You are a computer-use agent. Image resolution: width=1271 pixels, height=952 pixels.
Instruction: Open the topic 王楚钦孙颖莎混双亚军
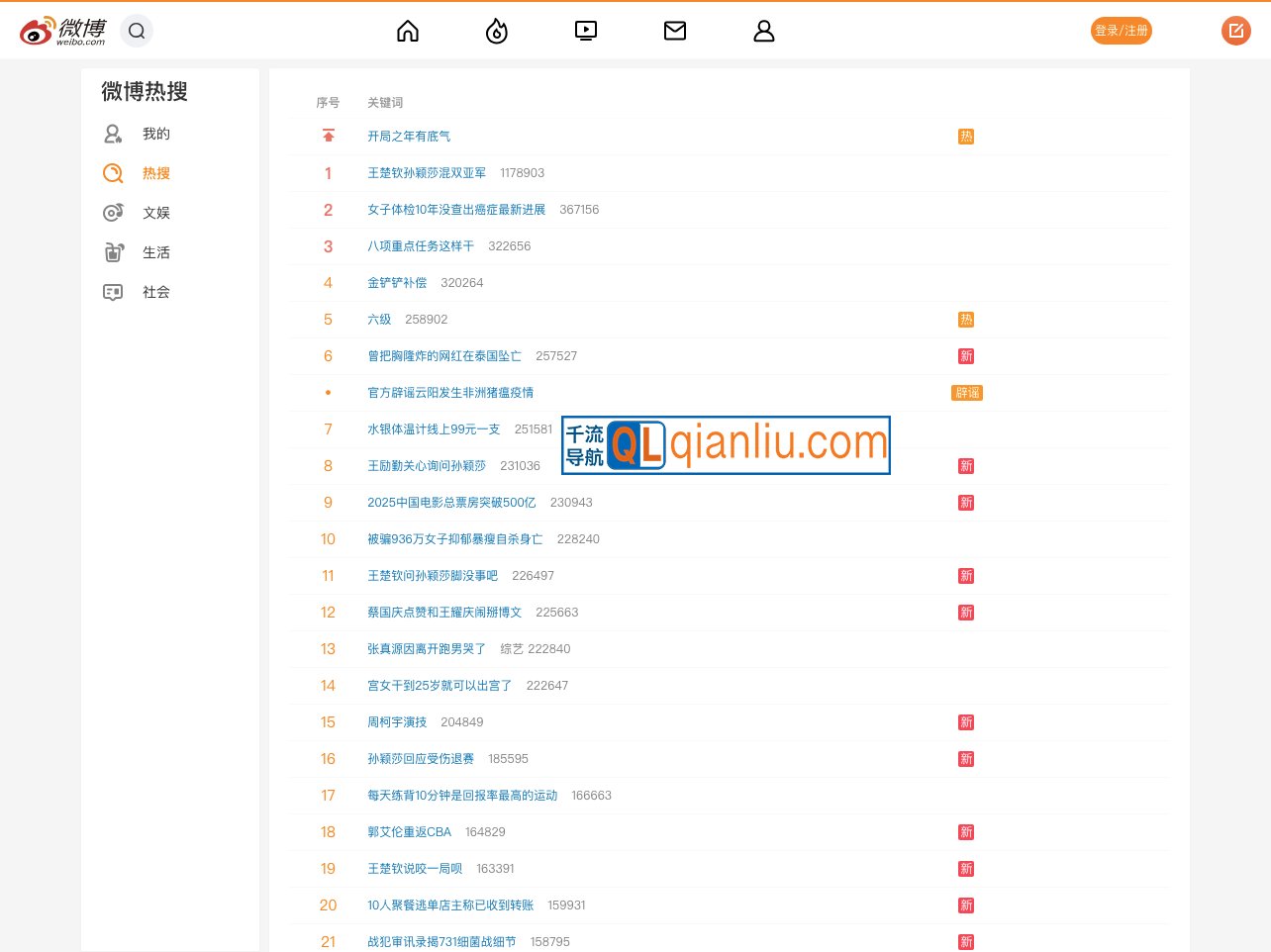[x=427, y=173]
